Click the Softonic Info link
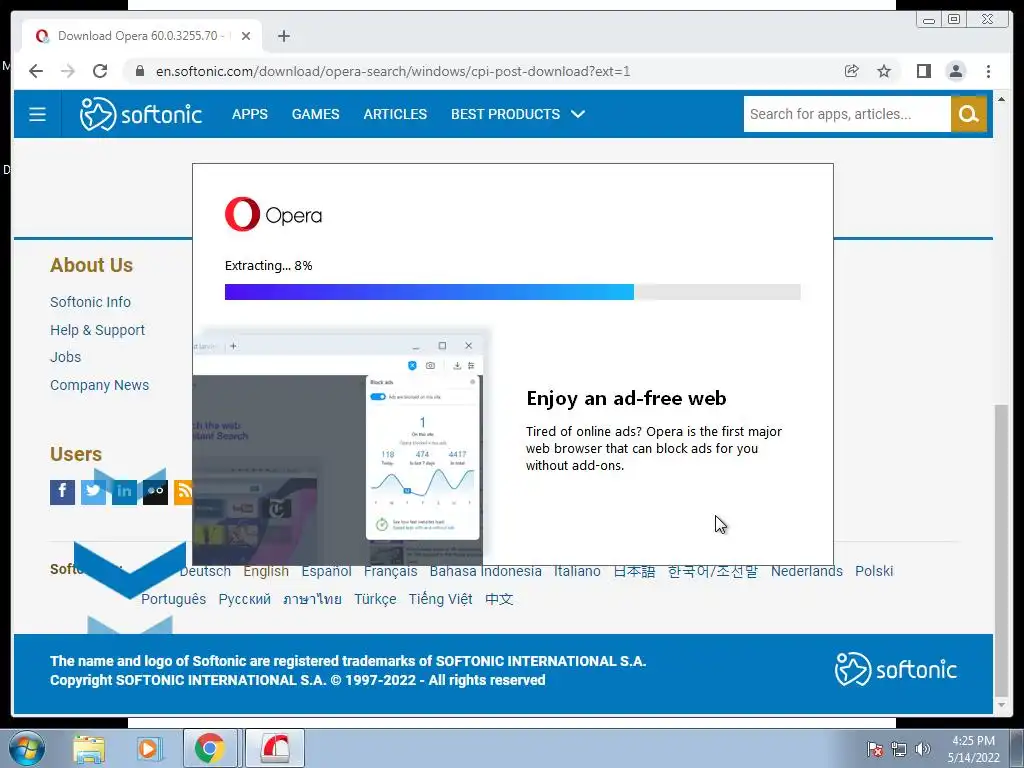This screenshot has width=1024, height=768. tap(90, 302)
